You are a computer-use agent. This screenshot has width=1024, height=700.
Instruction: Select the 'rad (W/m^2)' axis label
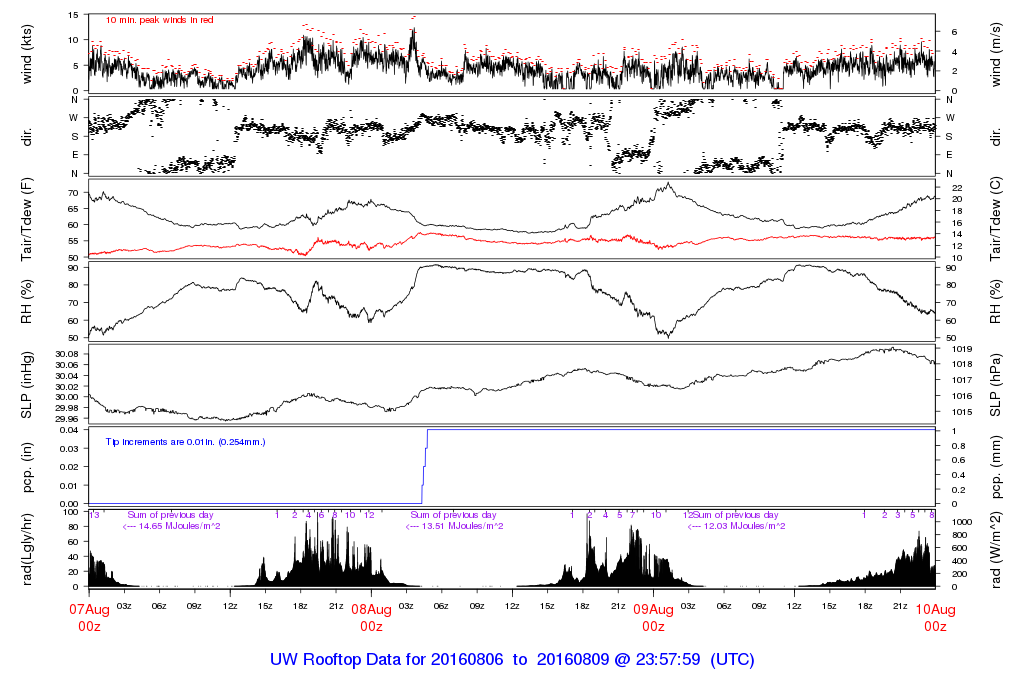tap(995, 550)
